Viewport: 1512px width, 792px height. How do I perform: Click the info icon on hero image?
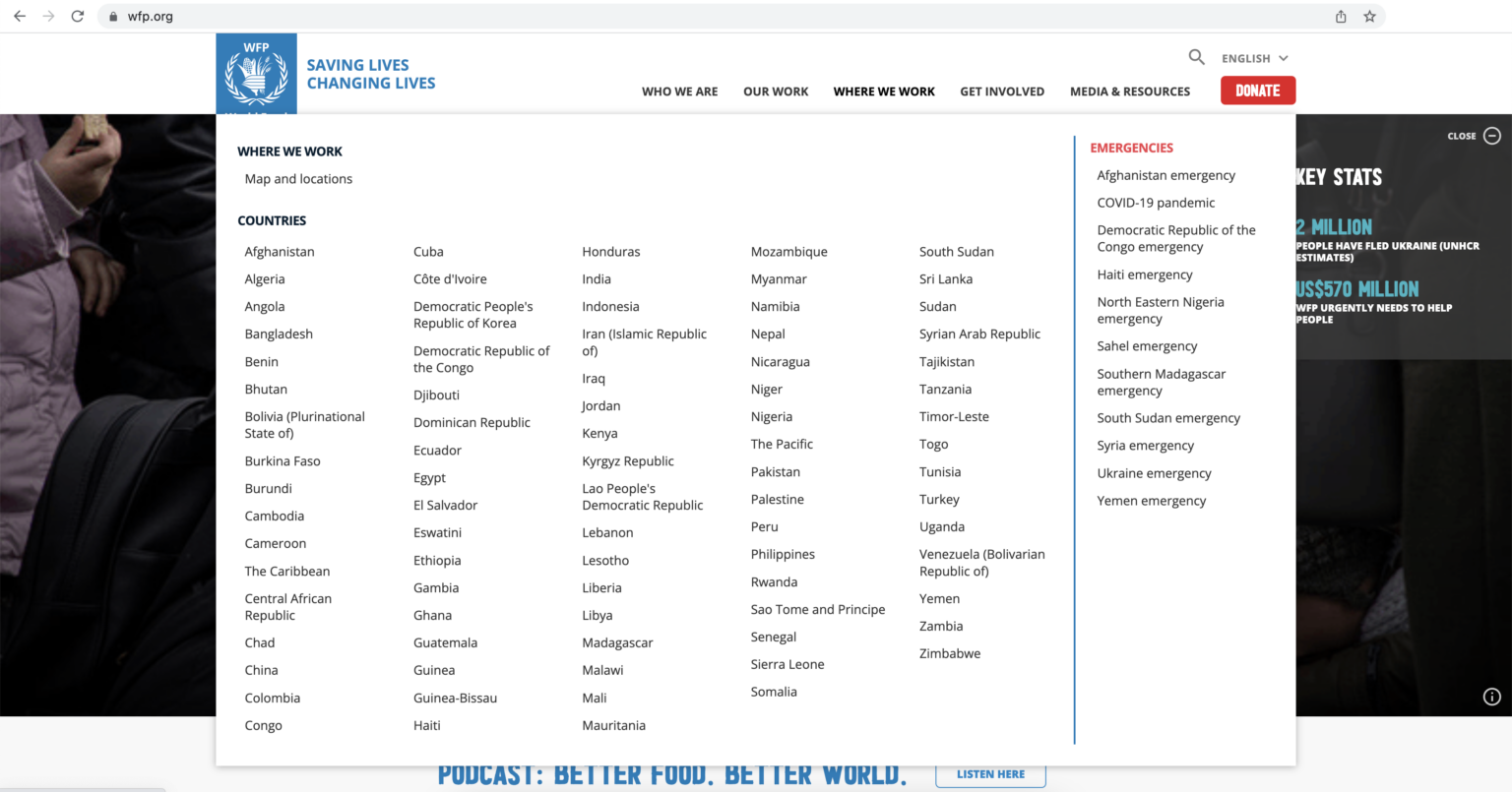click(x=1491, y=697)
